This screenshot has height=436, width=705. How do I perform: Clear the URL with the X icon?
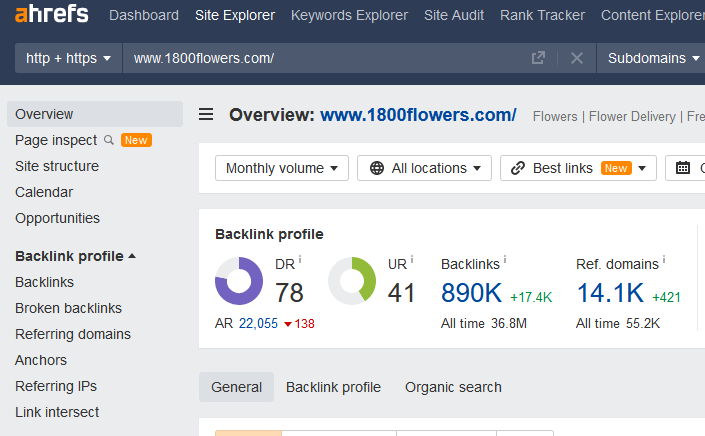pos(577,58)
